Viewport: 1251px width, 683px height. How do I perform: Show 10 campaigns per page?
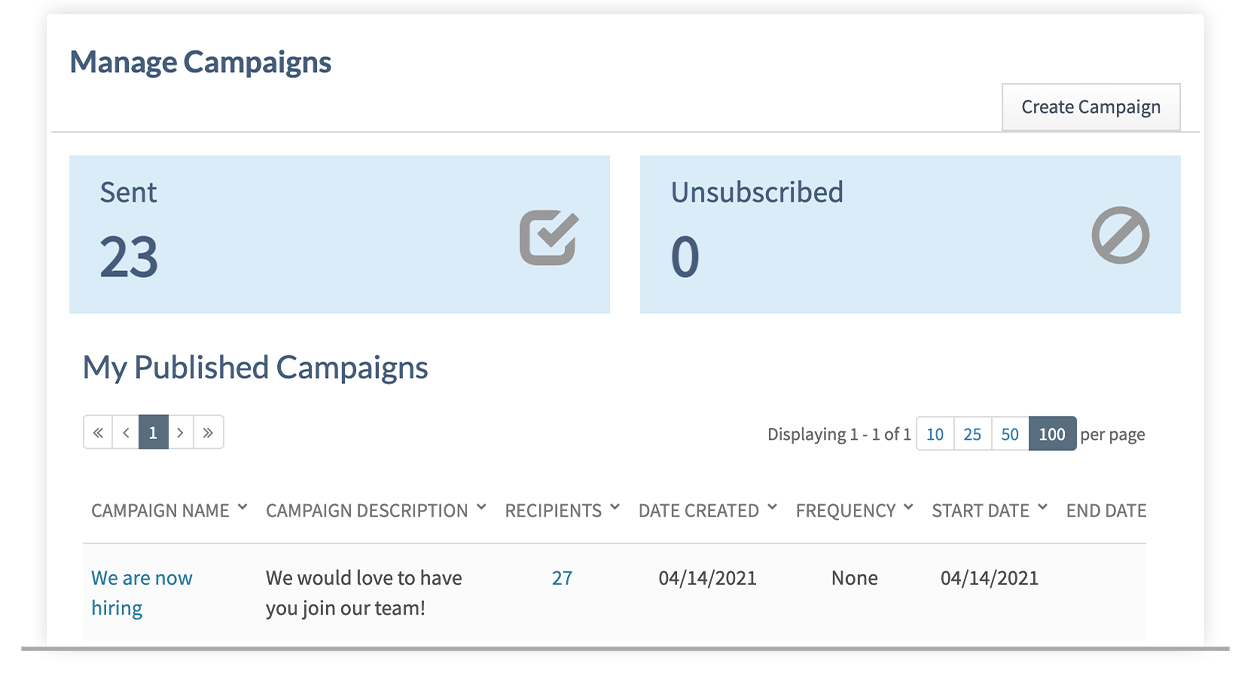pyautogui.click(x=935, y=434)
